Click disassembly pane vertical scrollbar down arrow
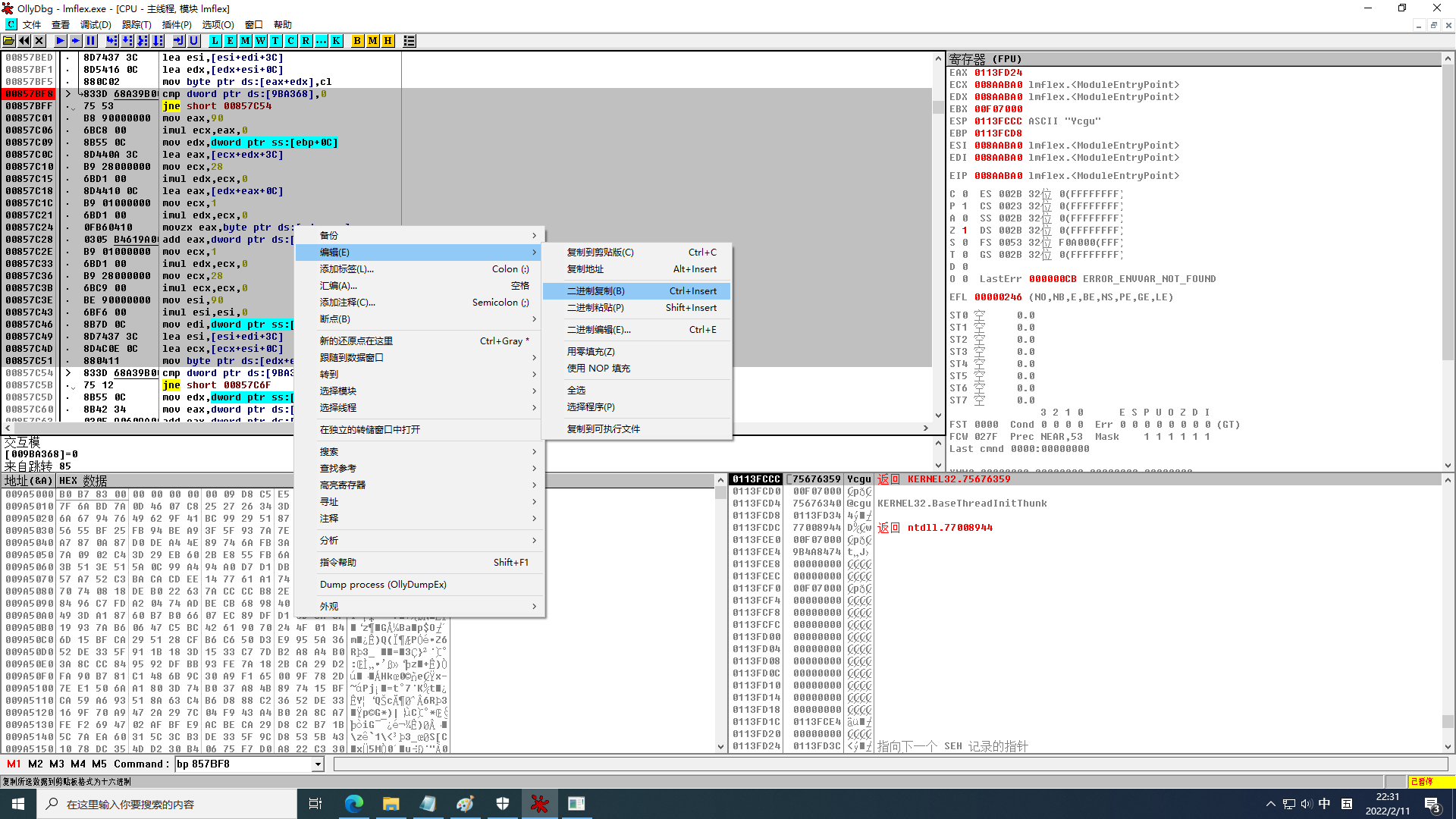Image resolution: width=1456 pixels, height=819 pixels. point(938,416)
